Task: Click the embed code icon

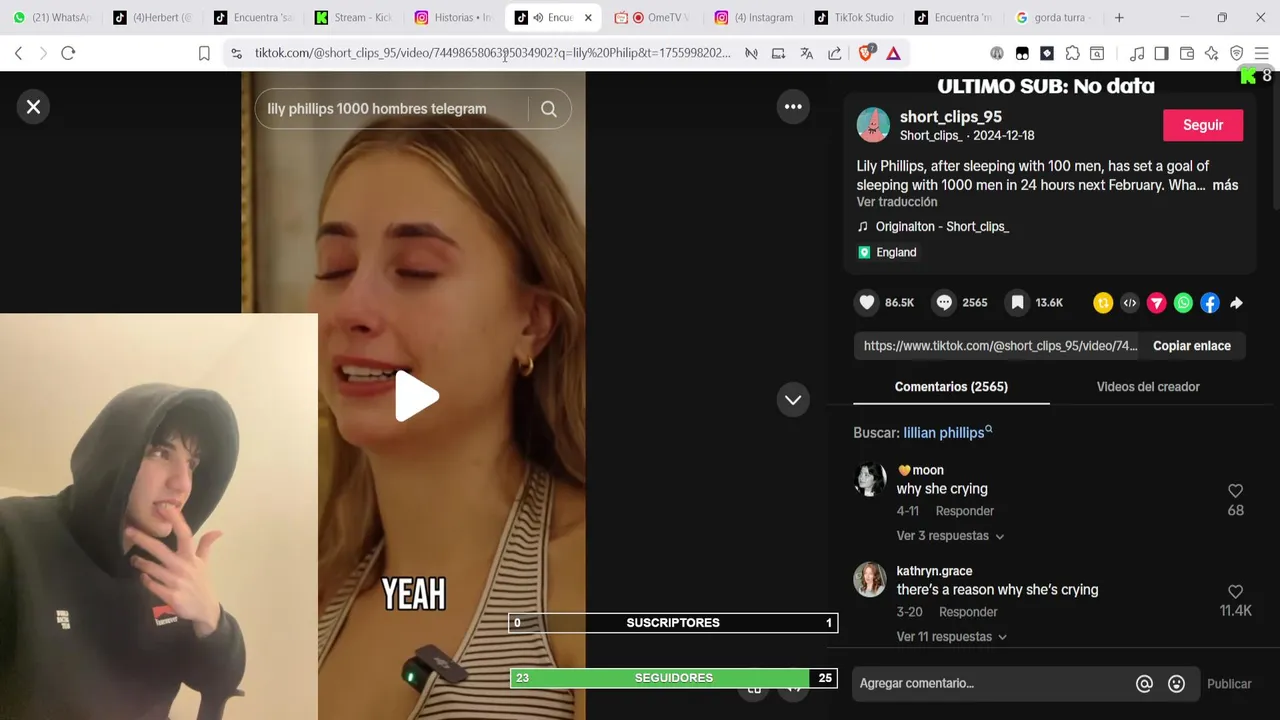Action: point(1130,303)
